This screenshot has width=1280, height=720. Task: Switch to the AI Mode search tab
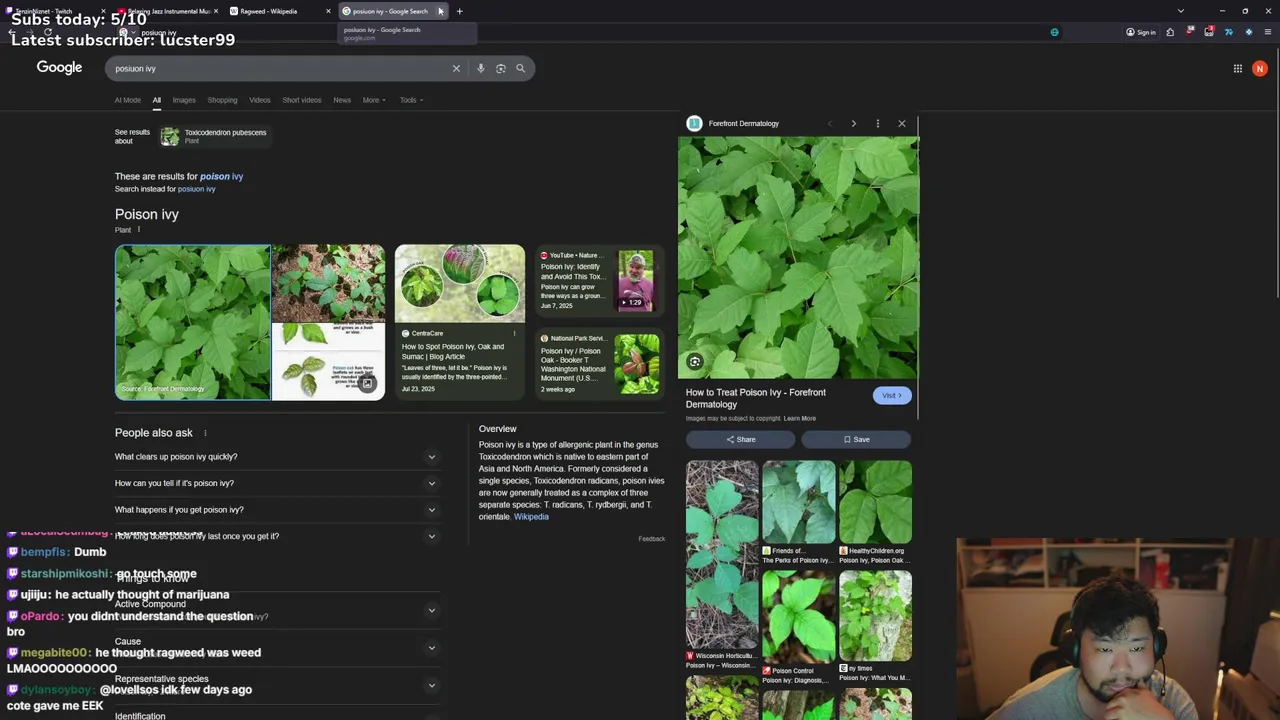(x=128, y=100)
